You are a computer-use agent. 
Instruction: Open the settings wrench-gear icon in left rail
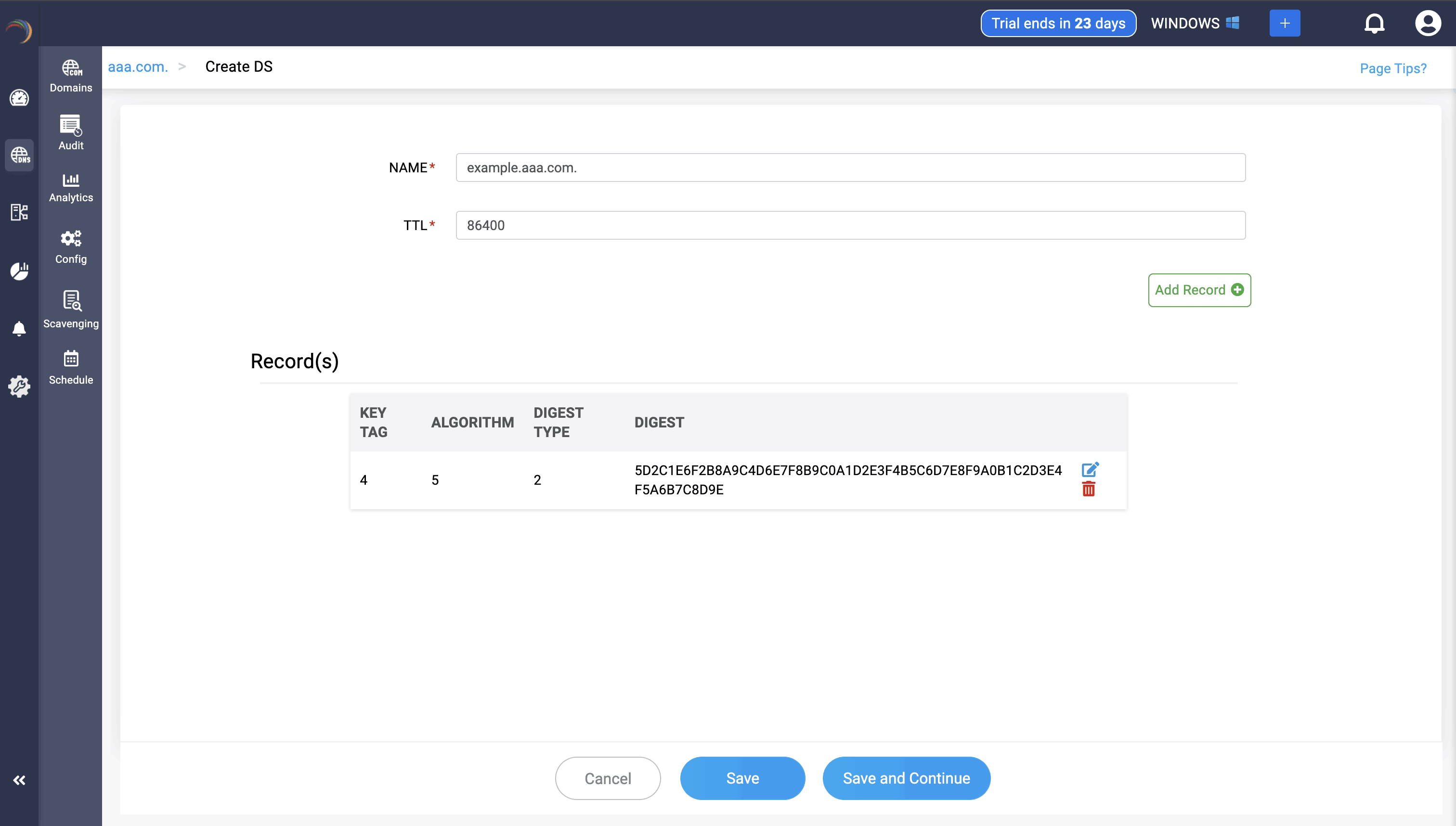pos(19,387)
